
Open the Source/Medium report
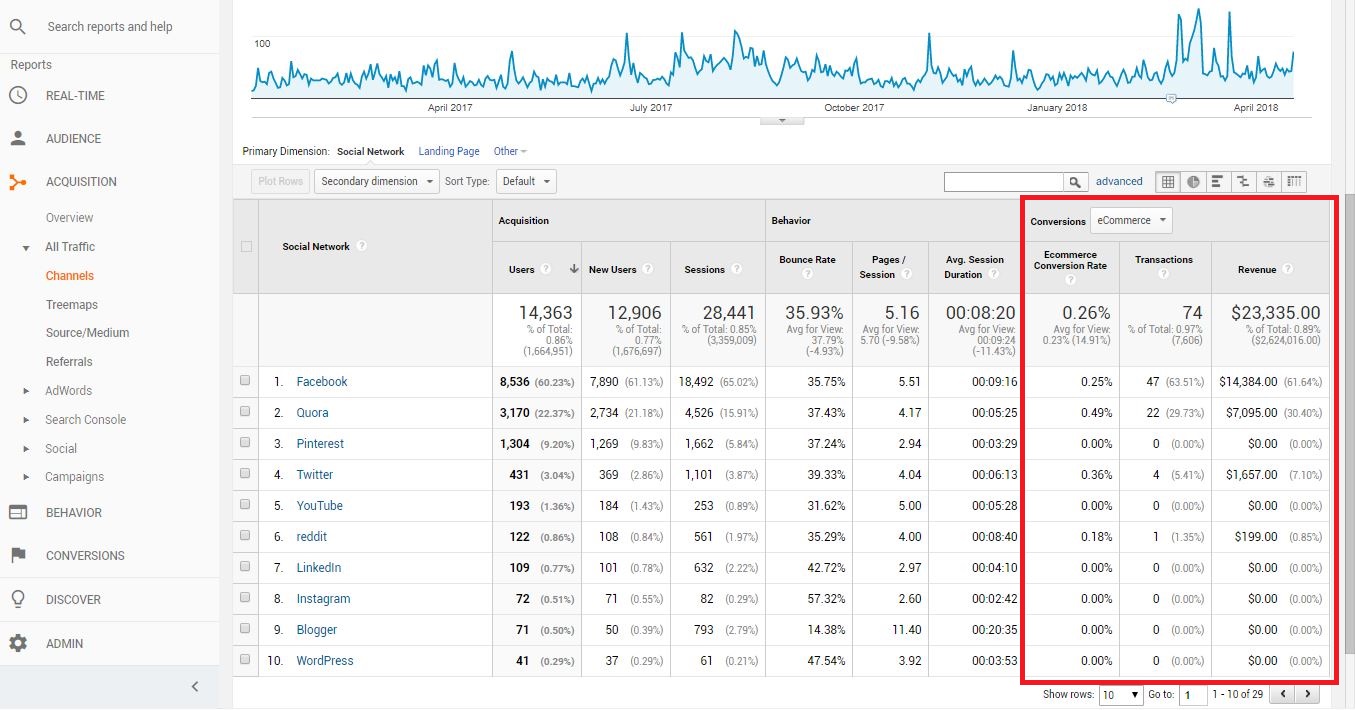[87, 333]
